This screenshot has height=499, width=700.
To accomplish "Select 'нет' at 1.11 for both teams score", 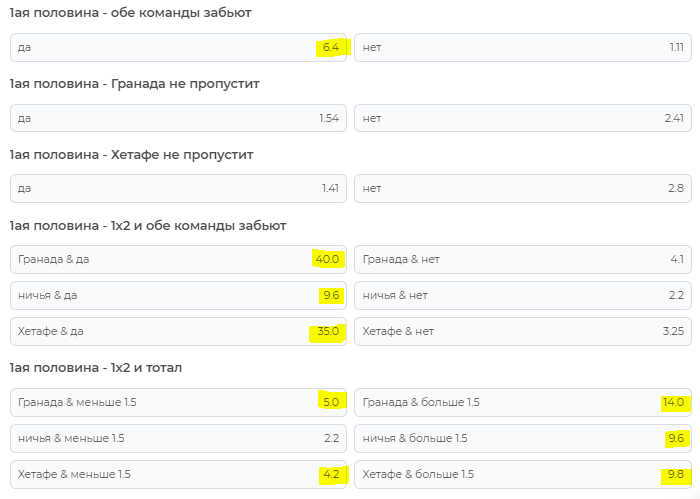I will point(522,48).
